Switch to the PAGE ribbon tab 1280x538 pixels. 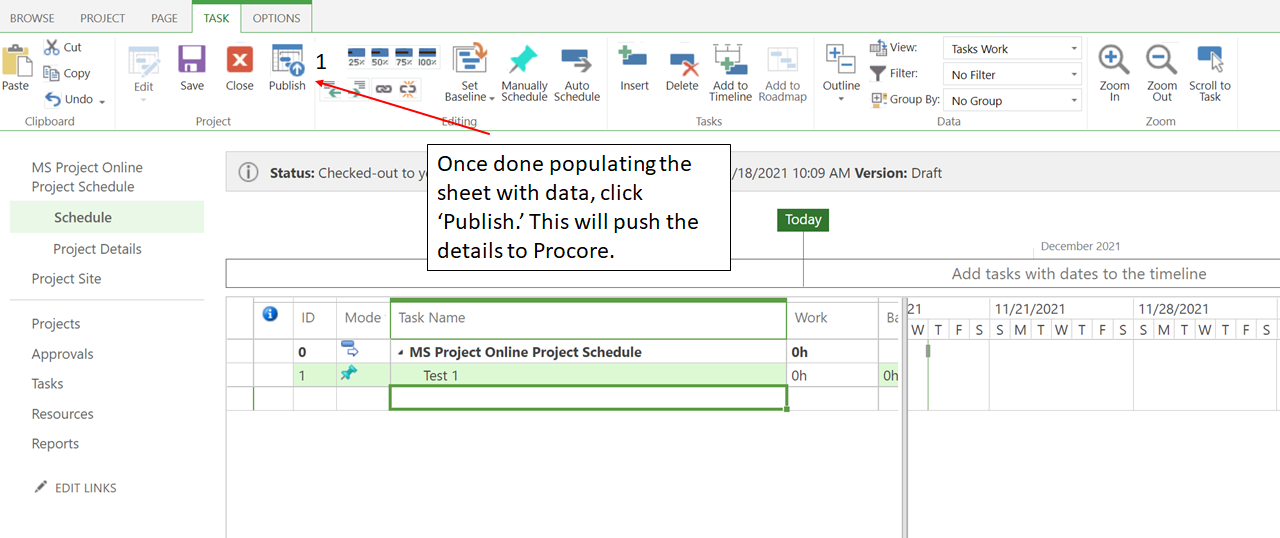tap(164, 18)
